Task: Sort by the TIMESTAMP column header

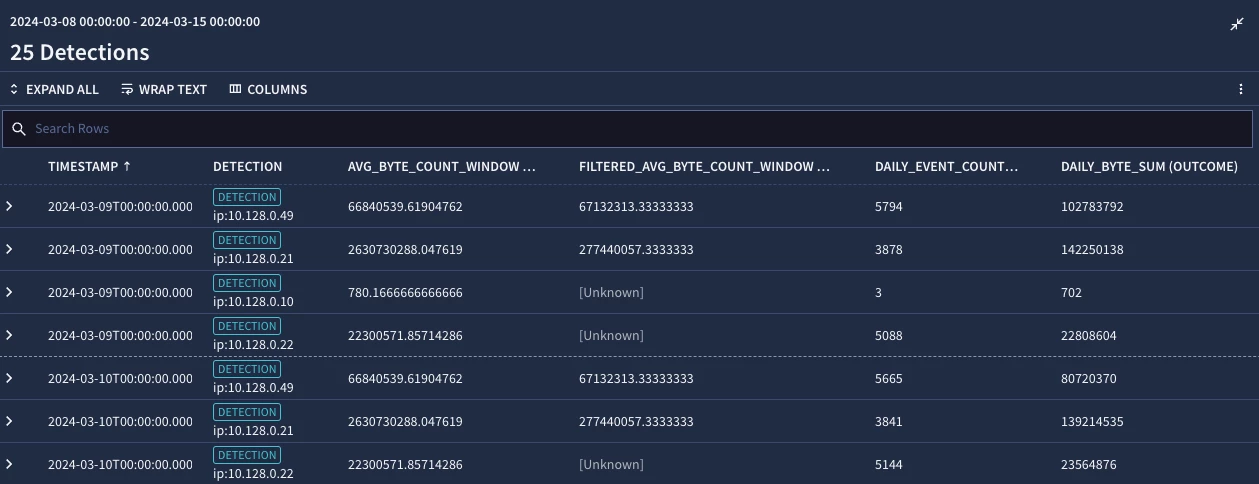Action: 89,167
